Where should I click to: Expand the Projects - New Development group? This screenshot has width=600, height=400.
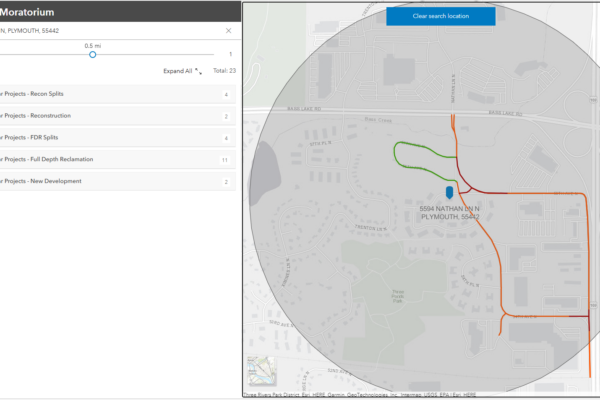click(117, 181)
